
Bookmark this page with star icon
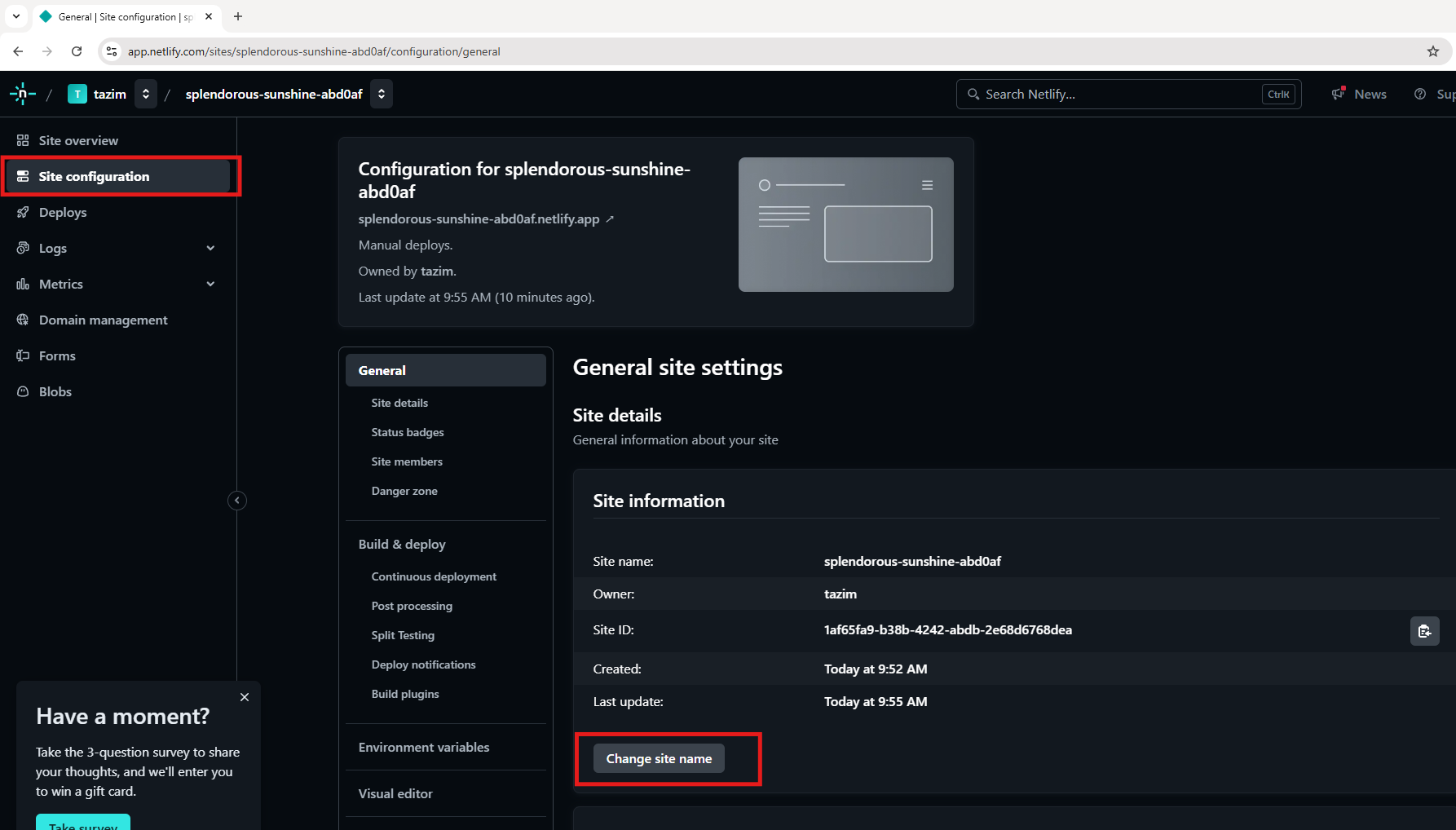click(x=1432, y=51)
